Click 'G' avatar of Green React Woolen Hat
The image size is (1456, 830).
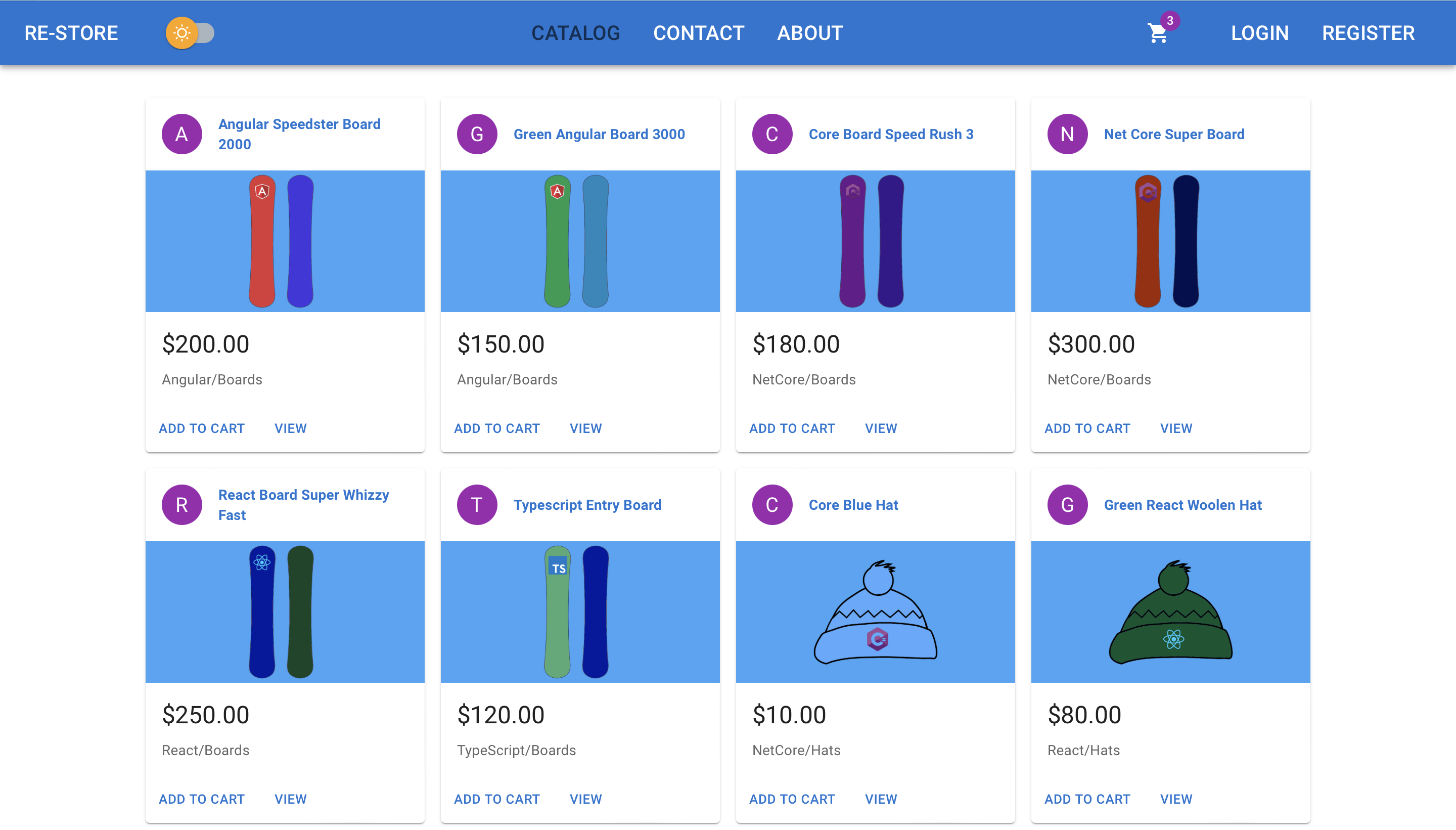pyautogui.click(x=1067, y=504)
